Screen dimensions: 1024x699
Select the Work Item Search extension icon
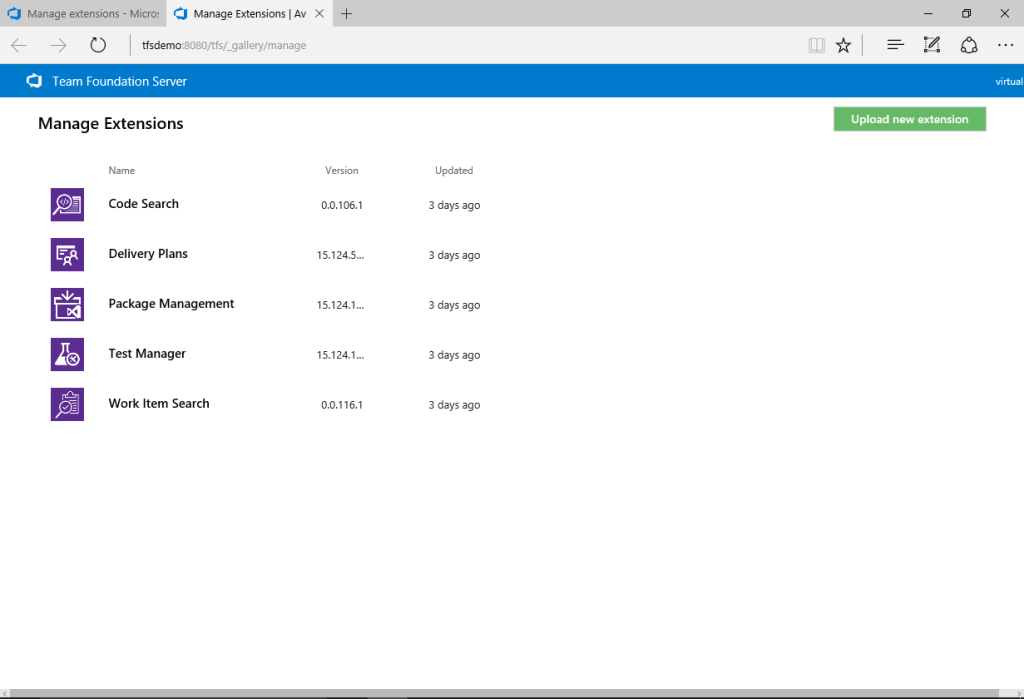coord(66,404)
